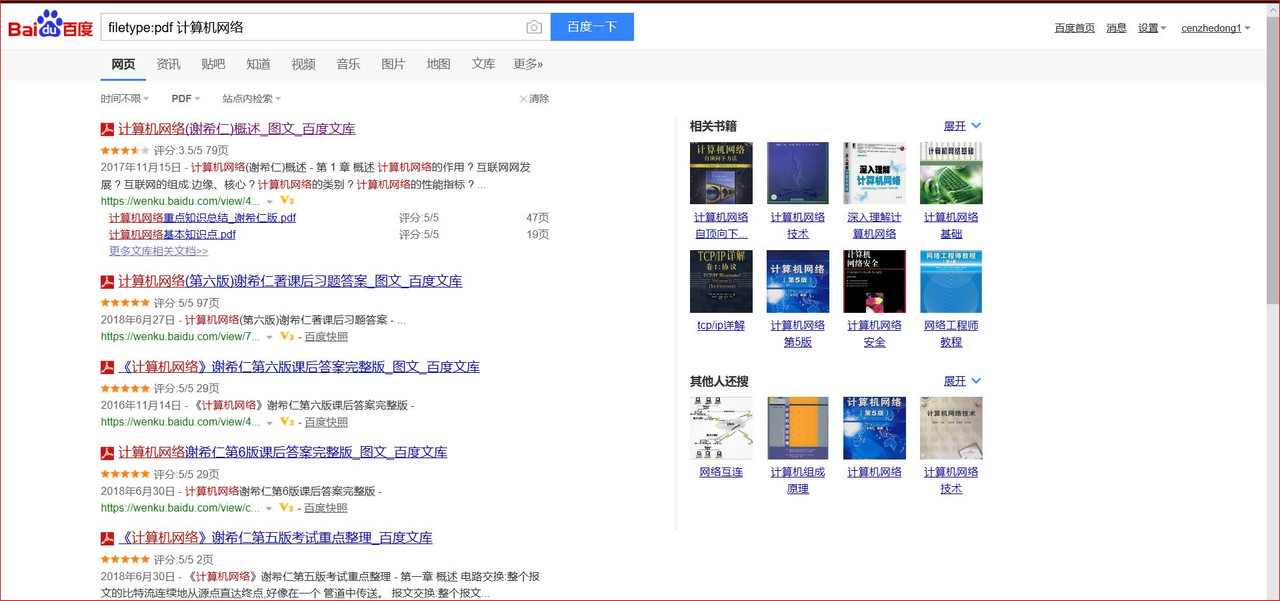Click 更多文库相关文档>> link
1280x601 pixels.
[158, 251]
